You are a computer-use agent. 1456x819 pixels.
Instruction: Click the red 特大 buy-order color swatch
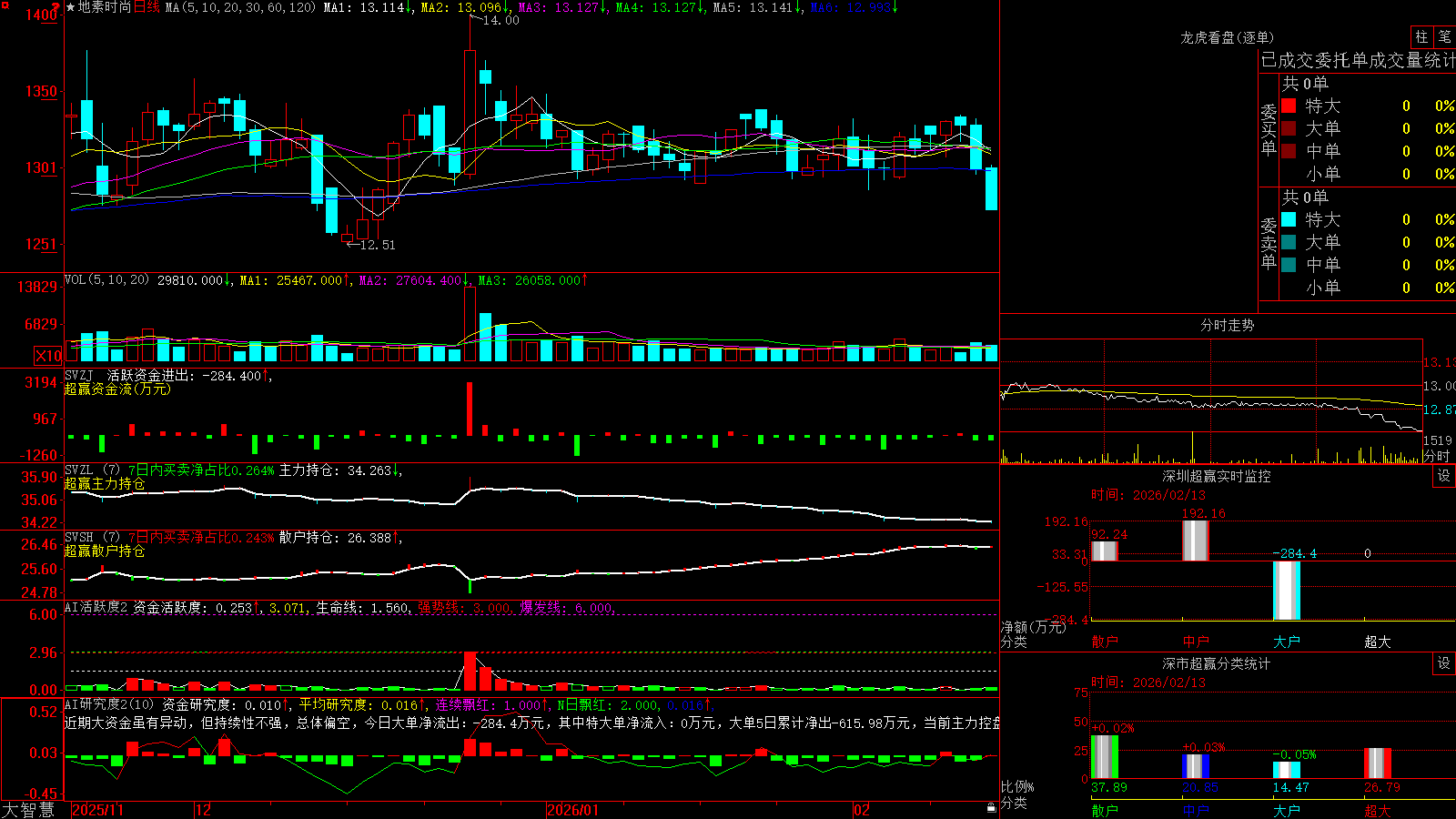click(1289, 106)
